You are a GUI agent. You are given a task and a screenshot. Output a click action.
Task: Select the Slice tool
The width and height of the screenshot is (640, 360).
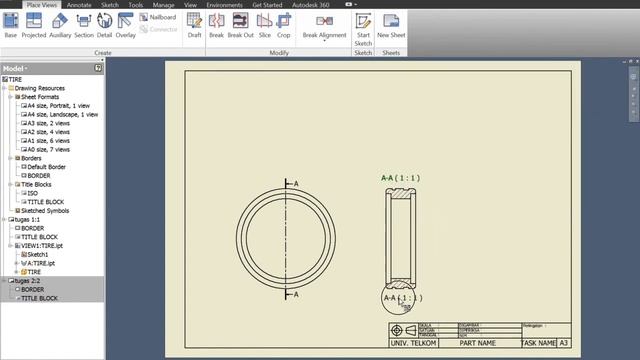pyautogui.click(x=264, y=25)
